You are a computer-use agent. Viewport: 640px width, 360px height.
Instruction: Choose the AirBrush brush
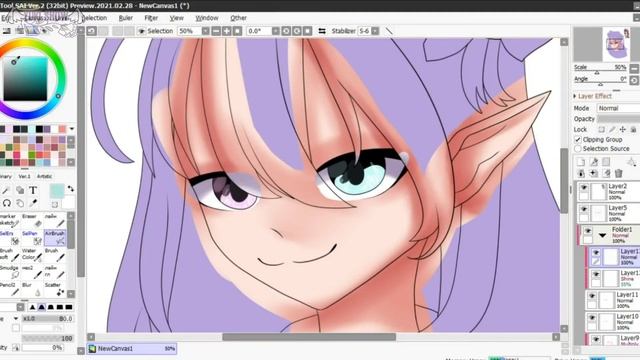pos(55,237)
